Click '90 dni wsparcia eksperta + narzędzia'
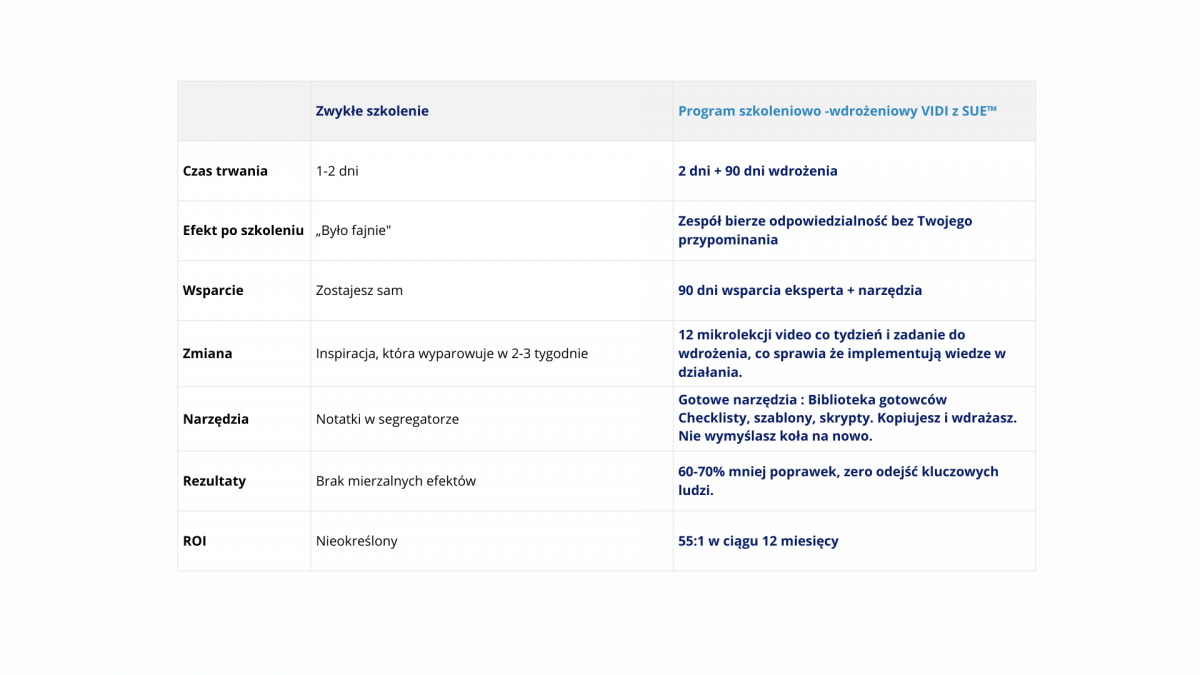Viewport: 1200px width, 675px height. point(799,291)
